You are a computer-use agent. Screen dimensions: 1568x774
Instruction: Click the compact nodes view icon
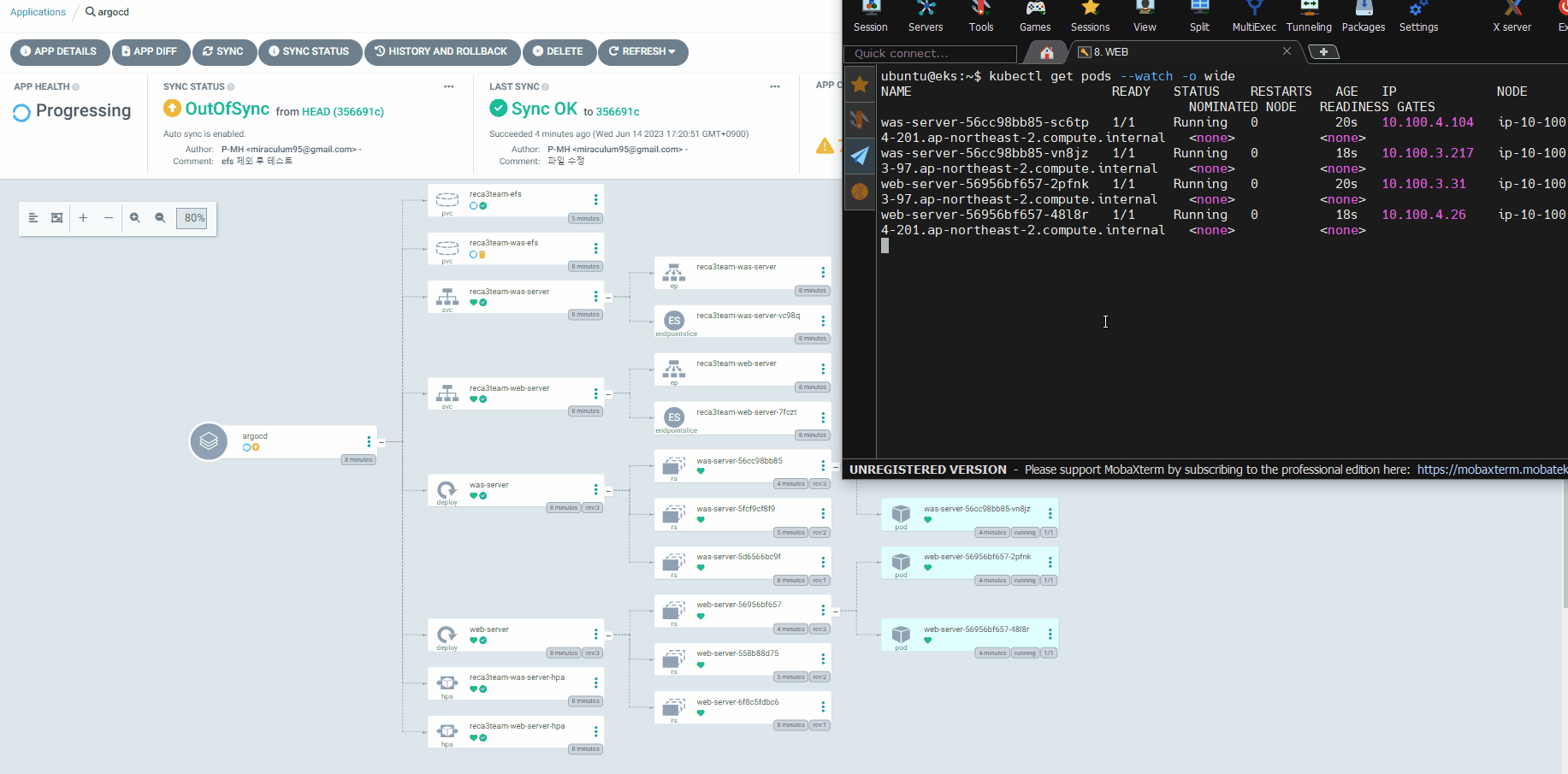coord(33,218)
